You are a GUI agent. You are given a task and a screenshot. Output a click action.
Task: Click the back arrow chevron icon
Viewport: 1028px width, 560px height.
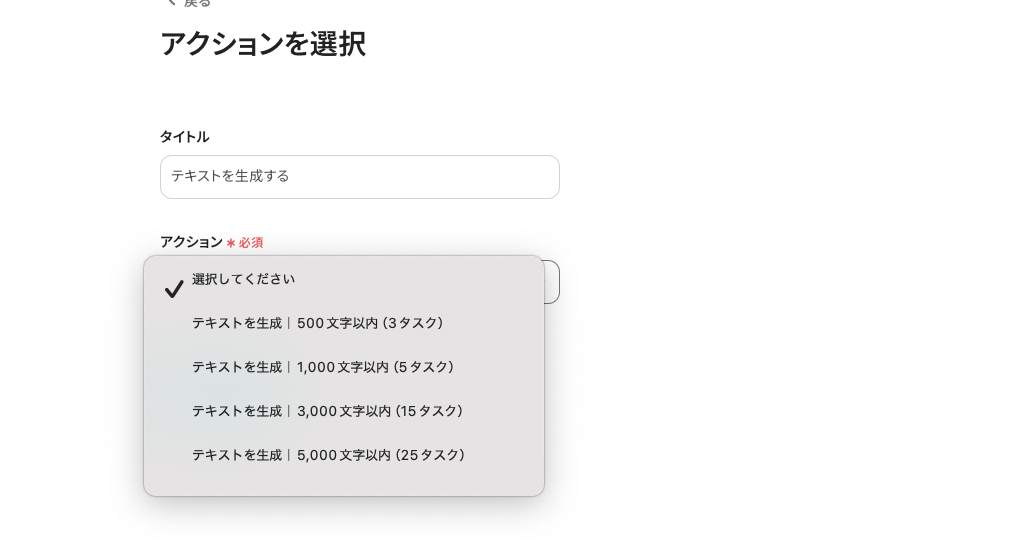169,3
